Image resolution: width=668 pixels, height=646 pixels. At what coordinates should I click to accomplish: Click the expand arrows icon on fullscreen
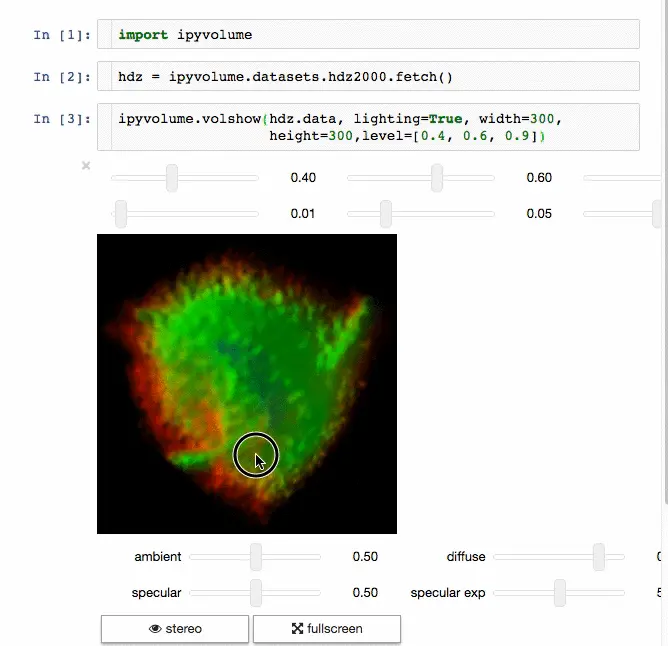[297, 629]
